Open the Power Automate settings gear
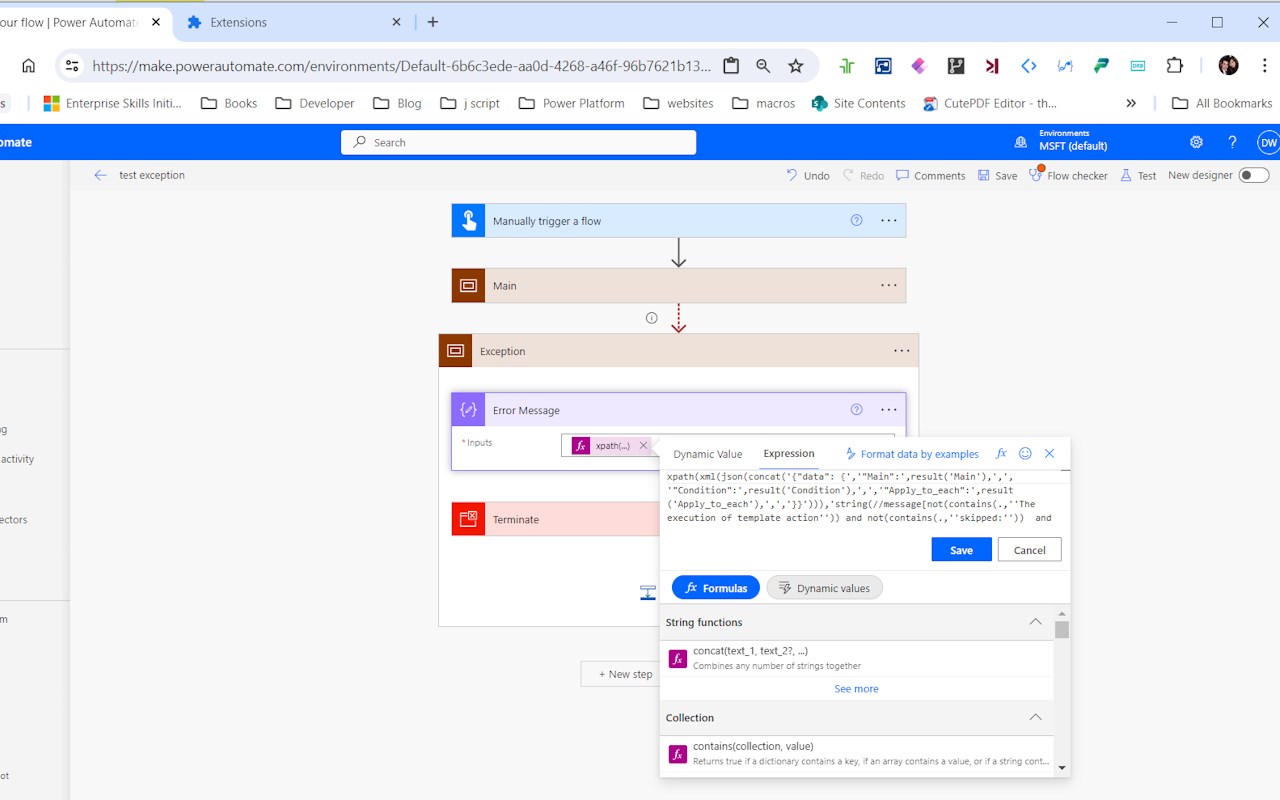 click(x=1196, y=142)
